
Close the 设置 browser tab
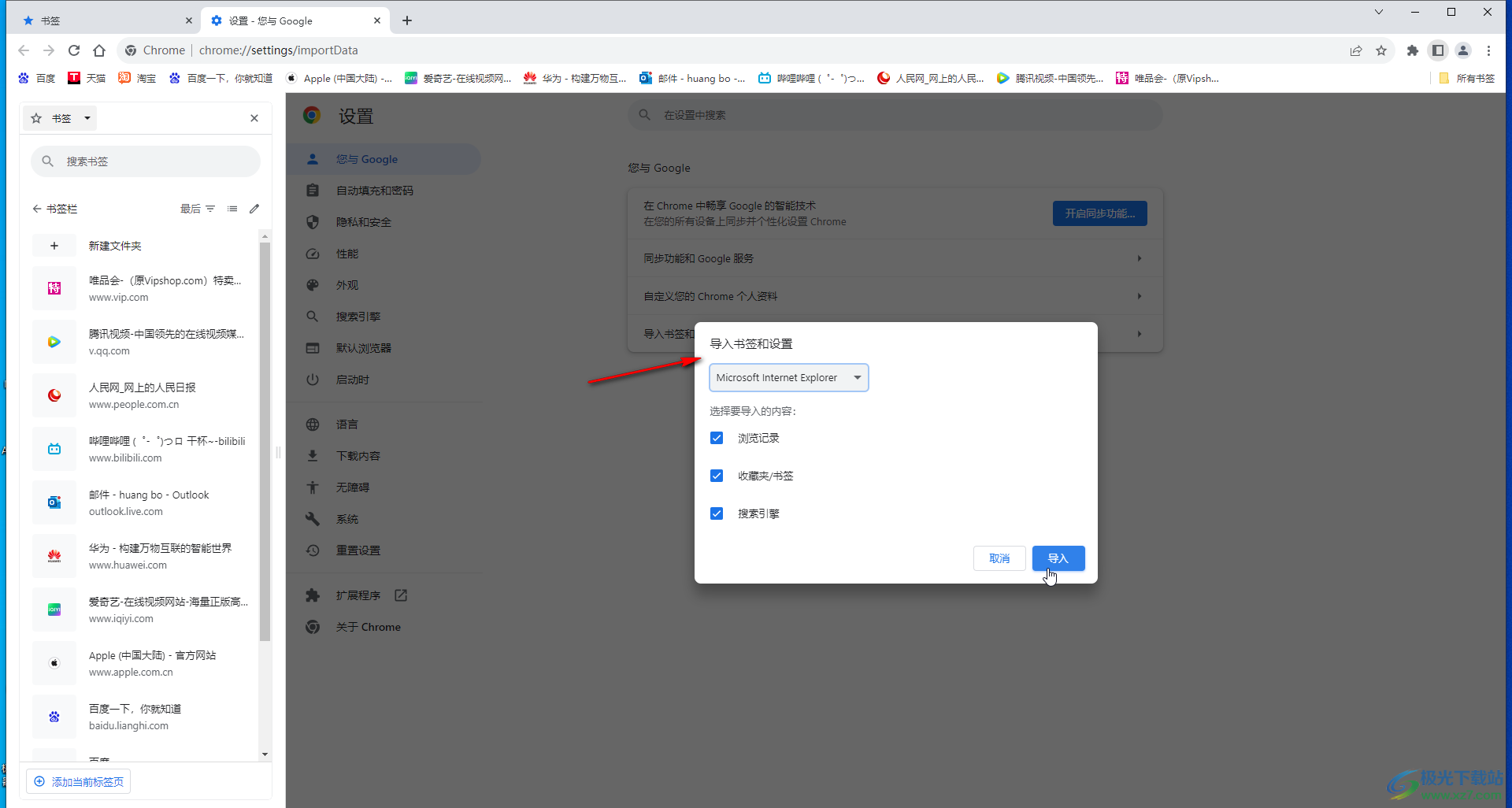pos(377,20)
